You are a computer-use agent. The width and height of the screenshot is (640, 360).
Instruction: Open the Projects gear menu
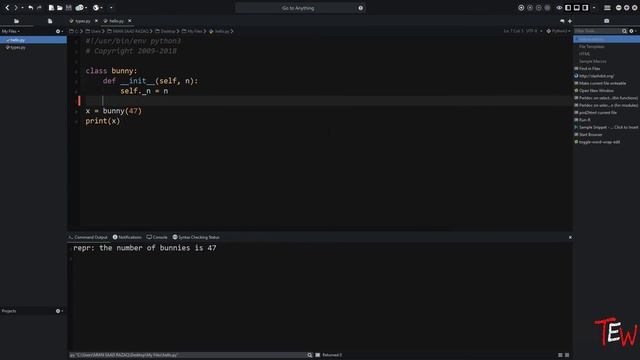click(59, 311)
